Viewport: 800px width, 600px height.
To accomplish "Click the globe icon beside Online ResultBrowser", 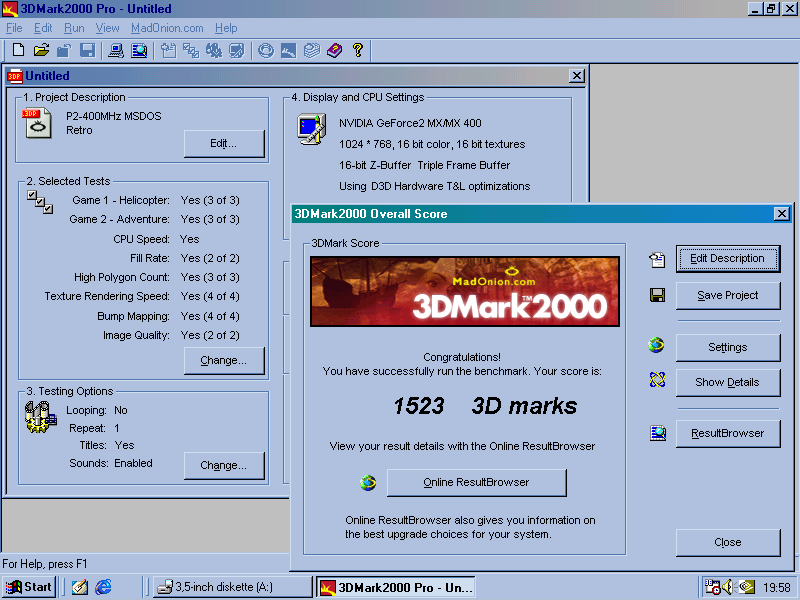I will (x=368, y=482).
